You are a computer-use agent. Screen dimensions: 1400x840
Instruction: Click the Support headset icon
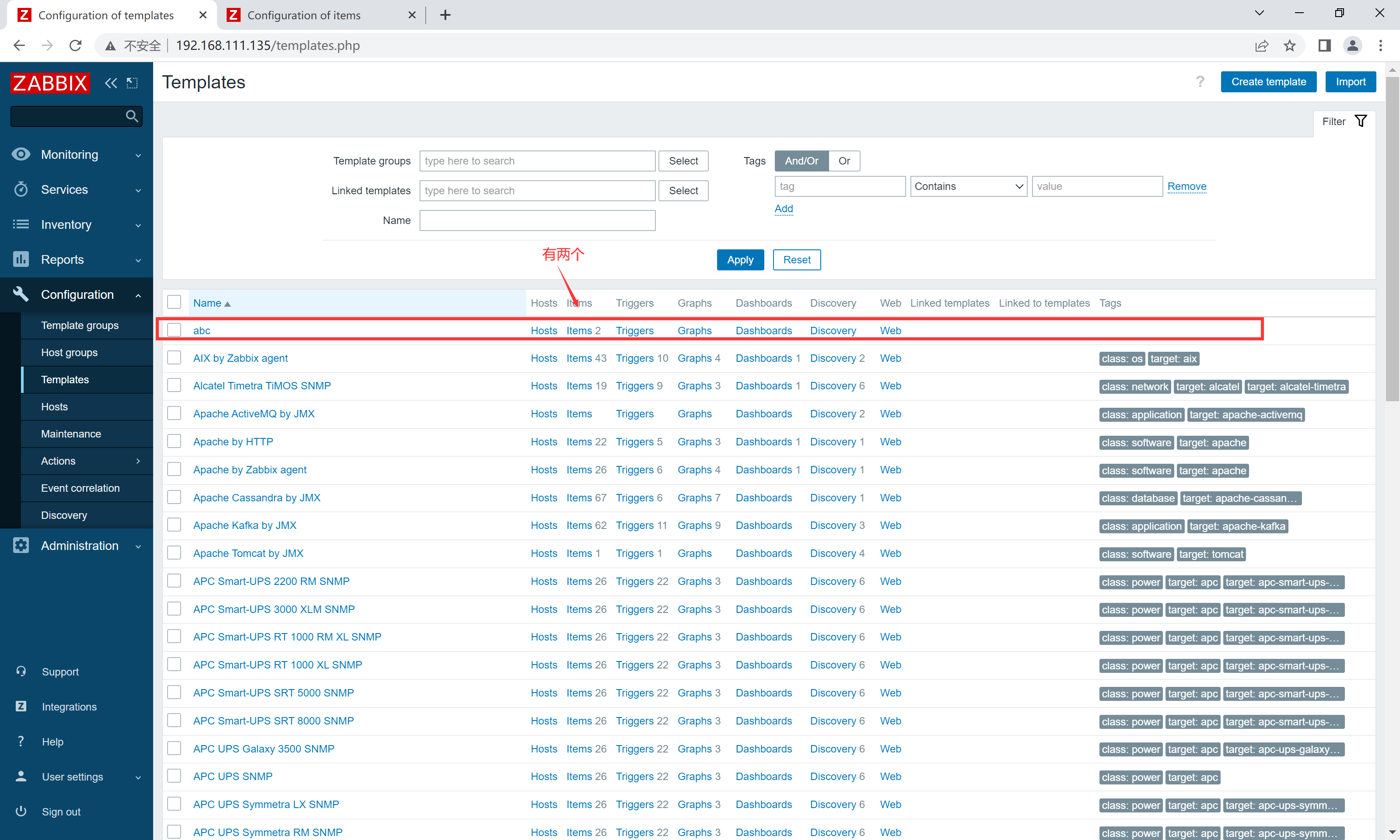[x=21, y=671]
